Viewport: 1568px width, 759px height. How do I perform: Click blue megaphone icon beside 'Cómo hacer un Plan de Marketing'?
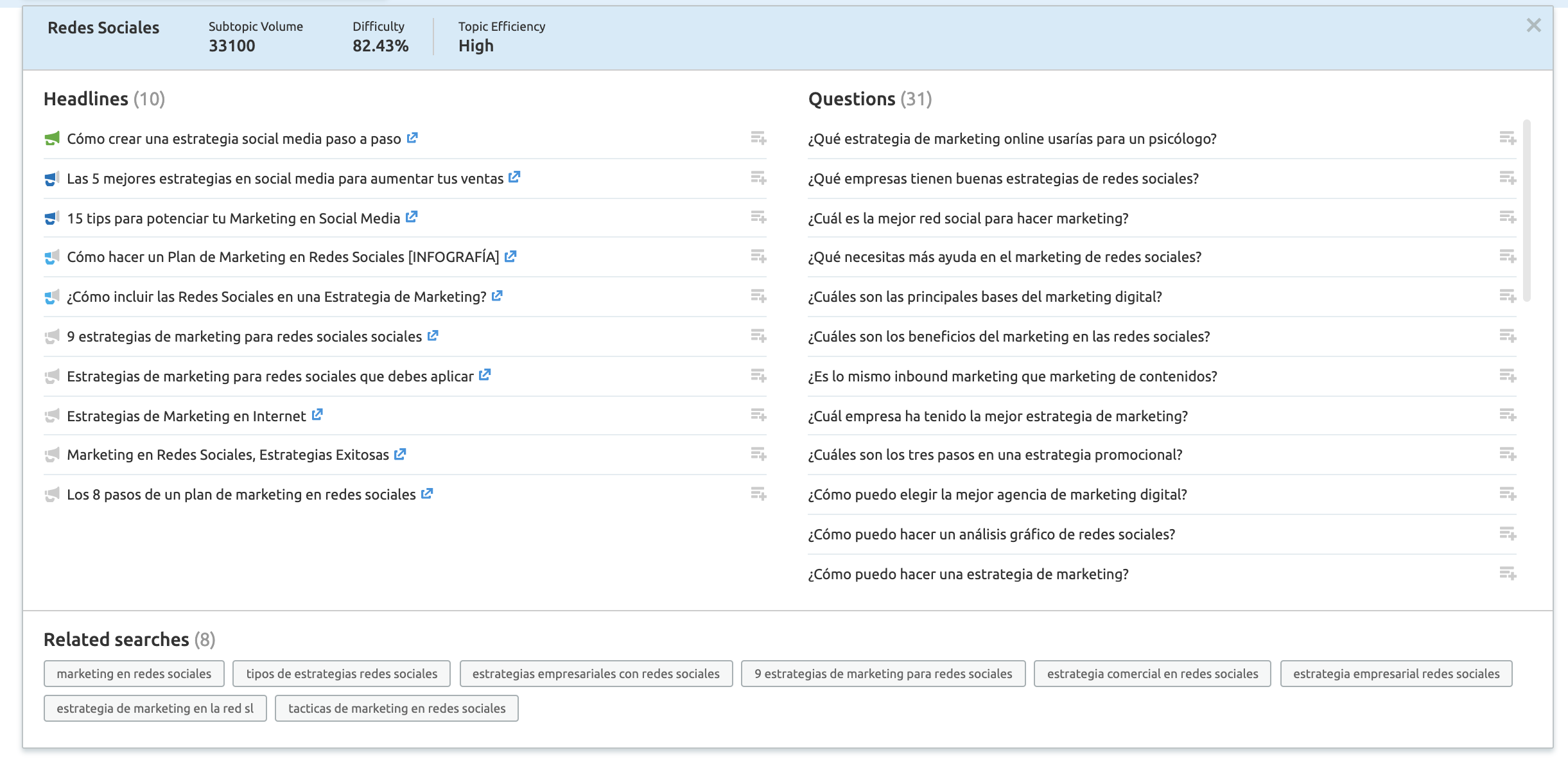click(52, 257)
